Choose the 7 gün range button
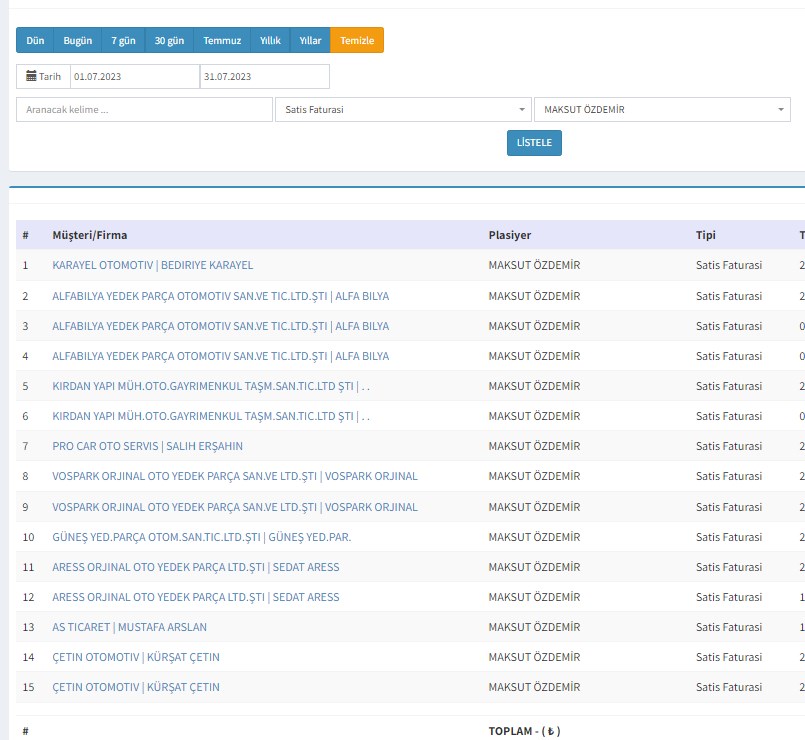This screenshot has height=740, width=805. pos(123,40)
